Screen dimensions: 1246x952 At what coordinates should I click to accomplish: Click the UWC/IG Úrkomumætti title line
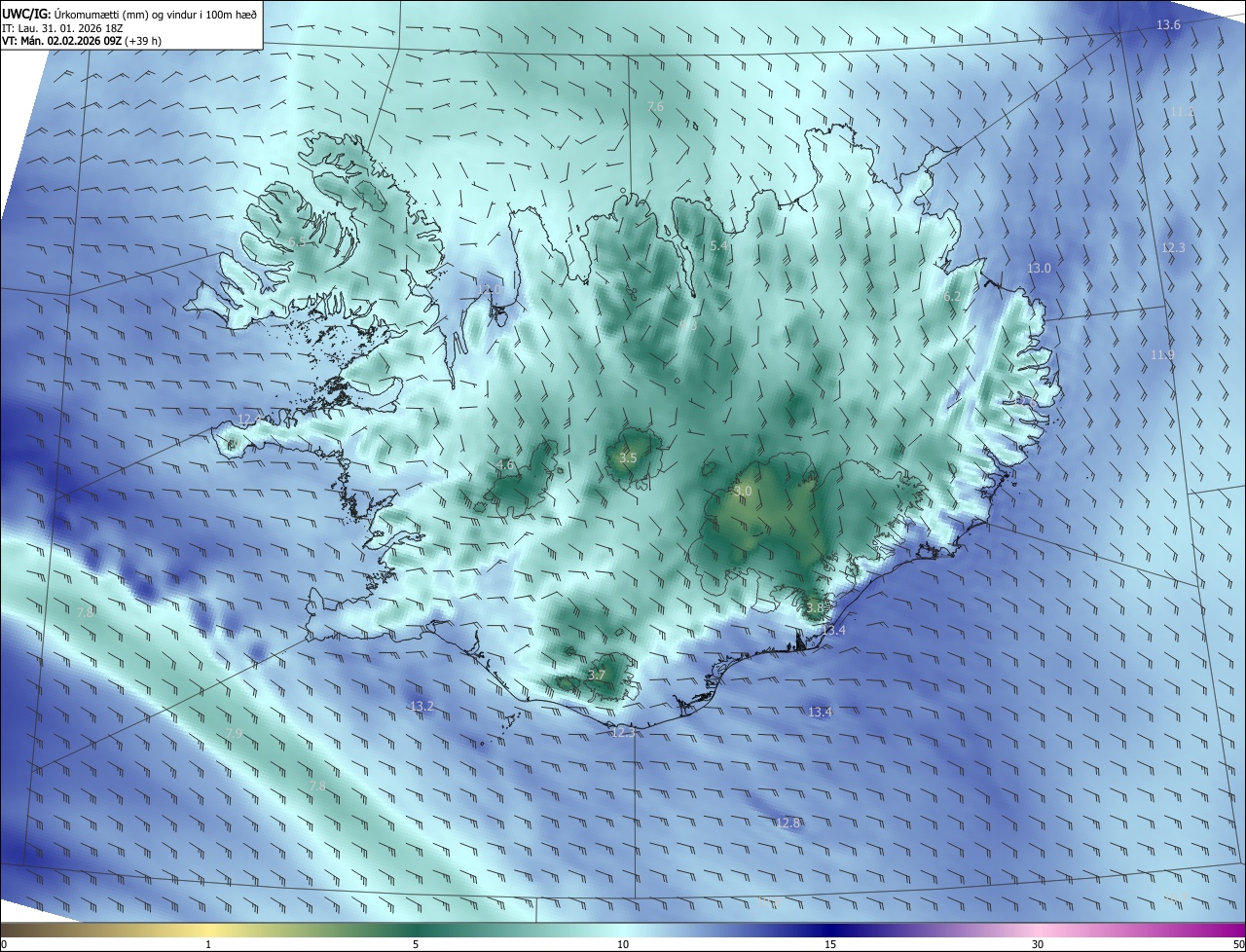129,13
